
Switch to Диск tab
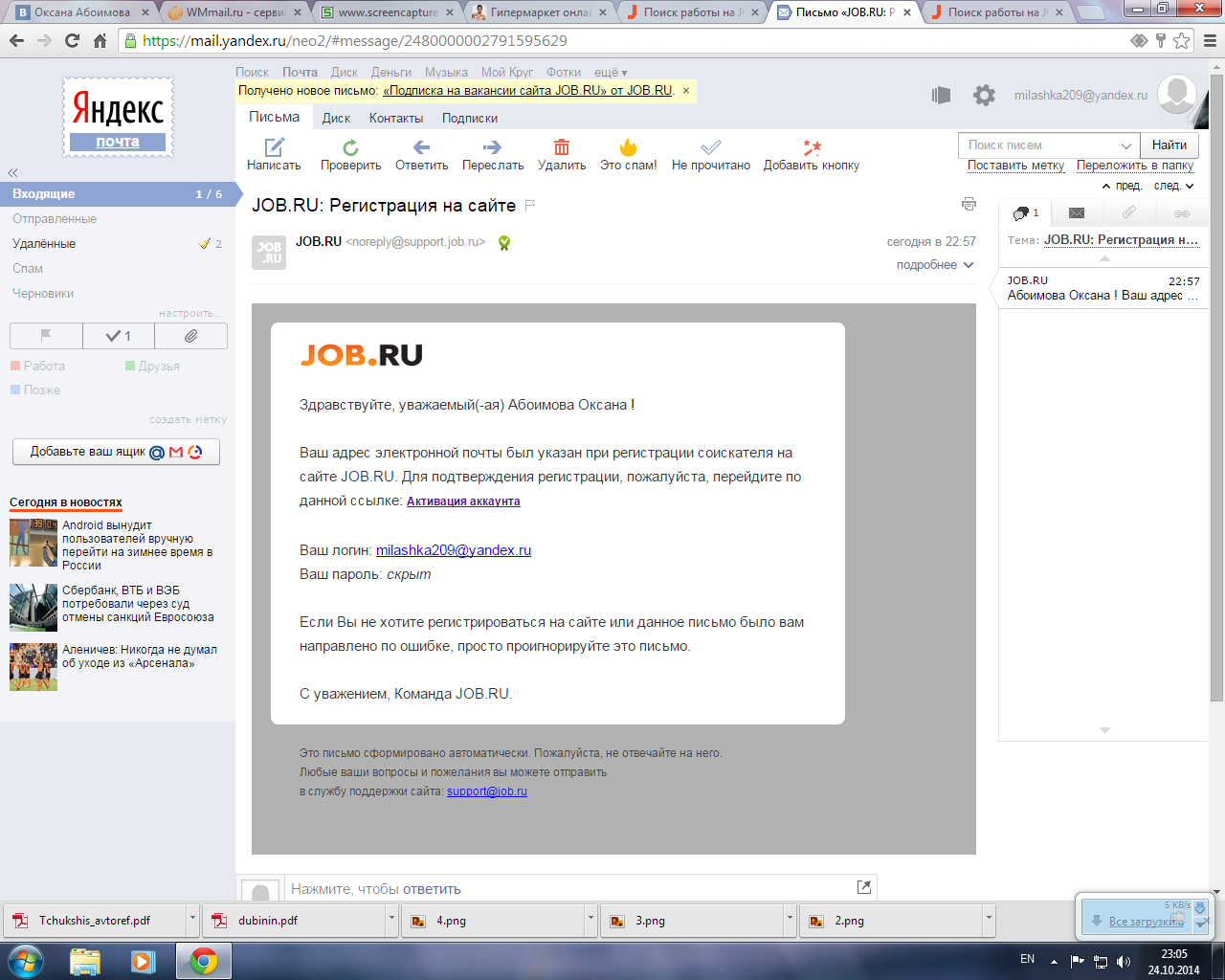point(336,119)
